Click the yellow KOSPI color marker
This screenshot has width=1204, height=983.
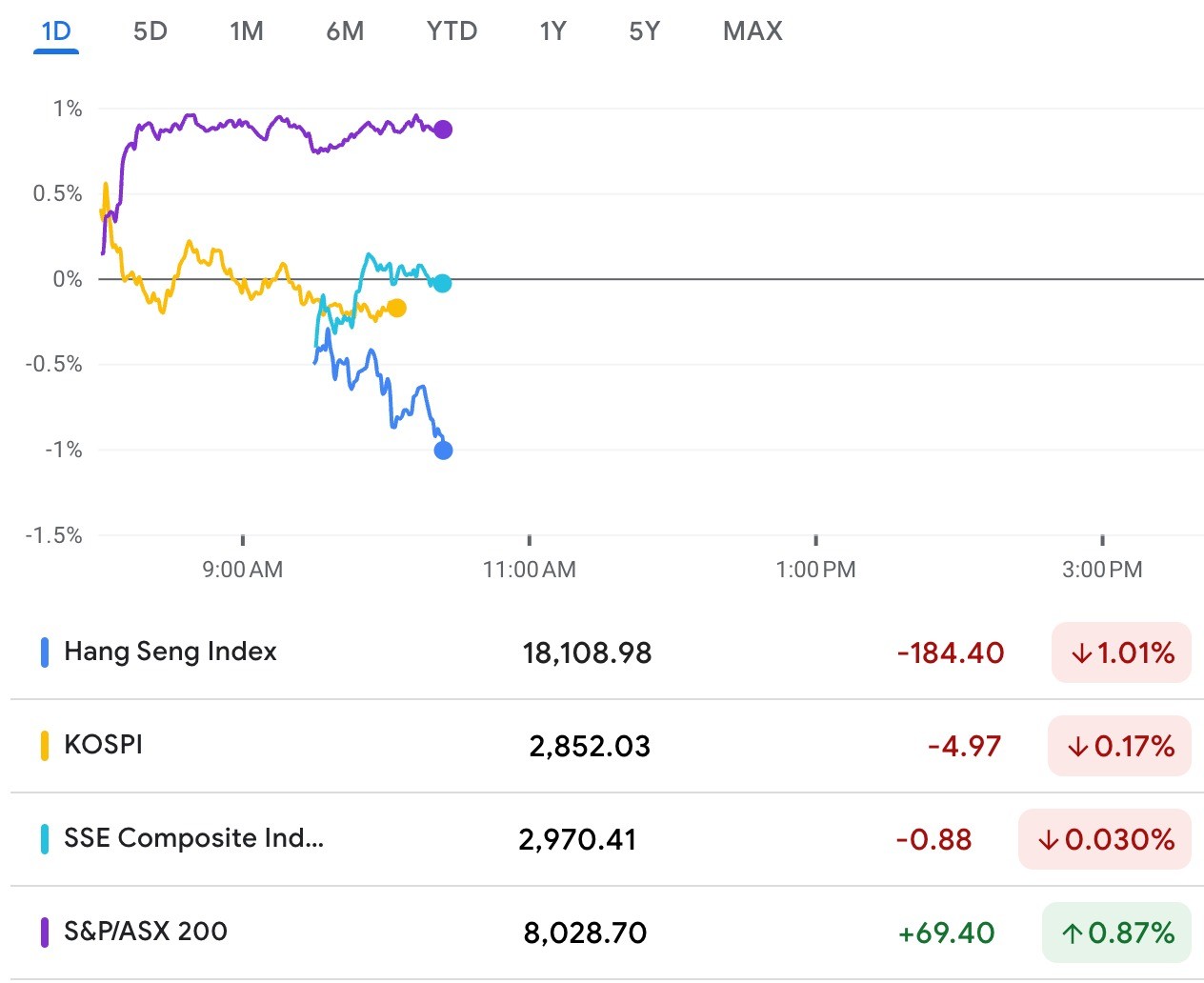[45, 746]
